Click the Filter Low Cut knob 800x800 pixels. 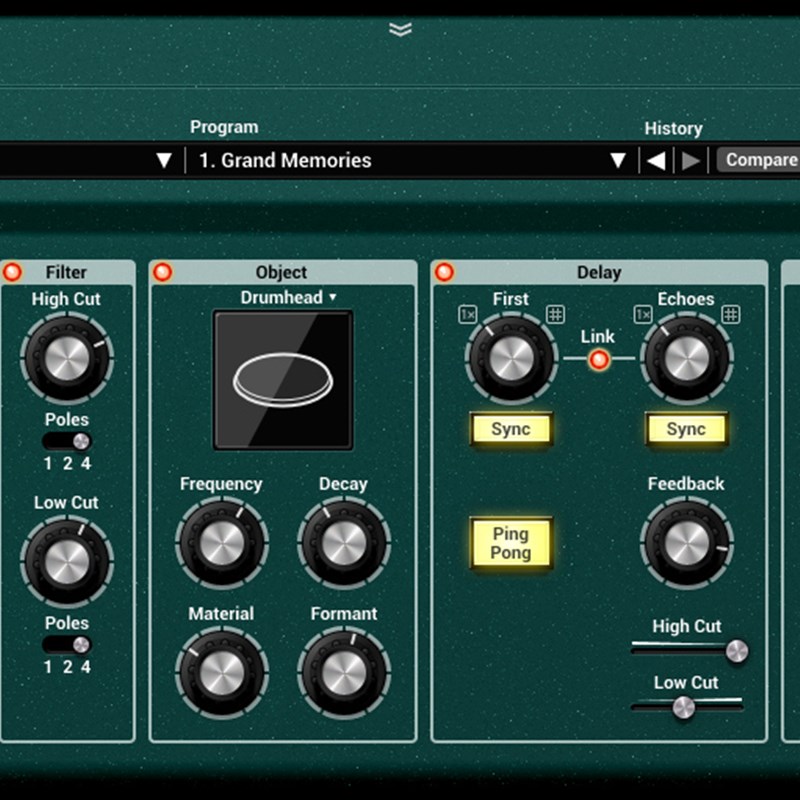point(67,561)
